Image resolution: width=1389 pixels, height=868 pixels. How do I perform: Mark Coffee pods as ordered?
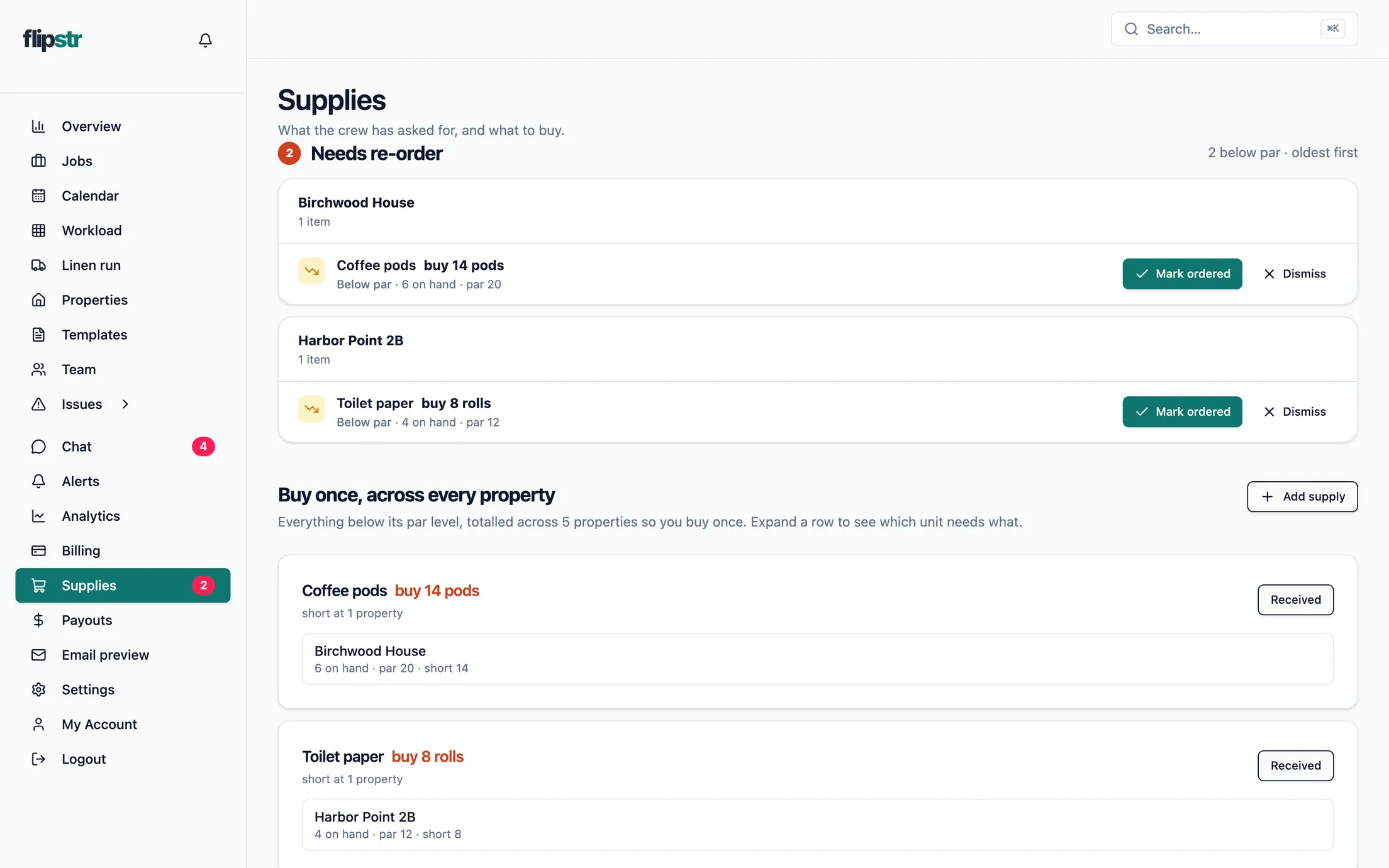[x=1182, y=274]
